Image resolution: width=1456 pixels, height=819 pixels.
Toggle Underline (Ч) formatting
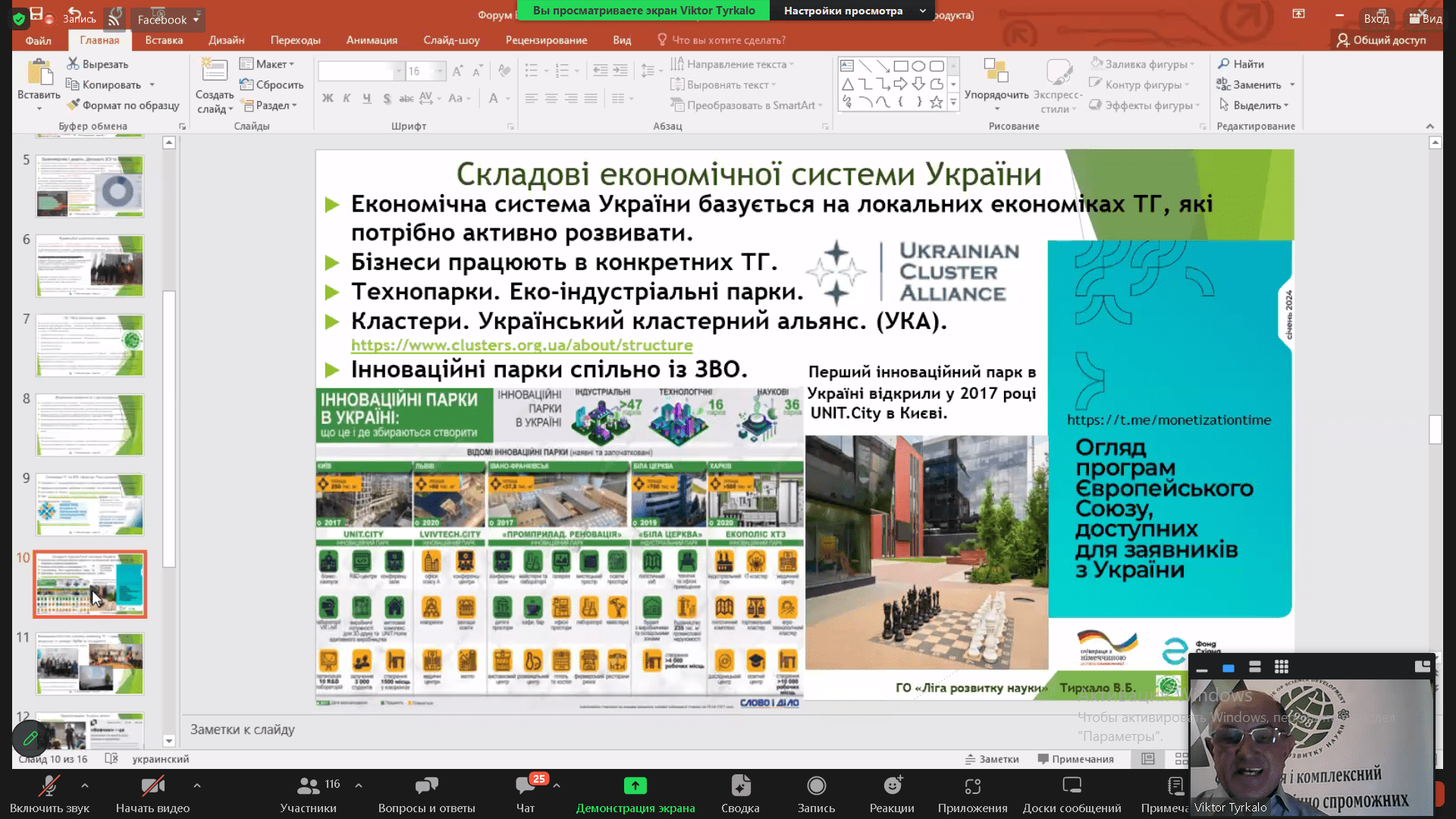367,98
